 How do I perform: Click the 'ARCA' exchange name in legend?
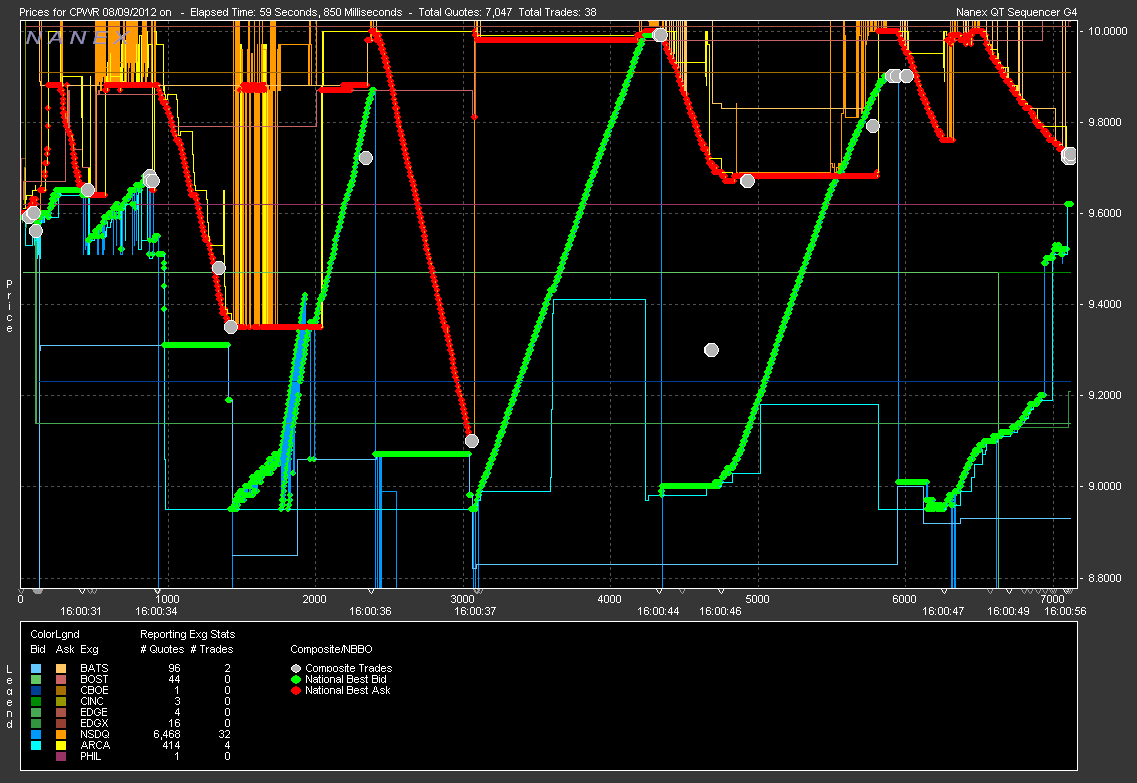[95, 745]
